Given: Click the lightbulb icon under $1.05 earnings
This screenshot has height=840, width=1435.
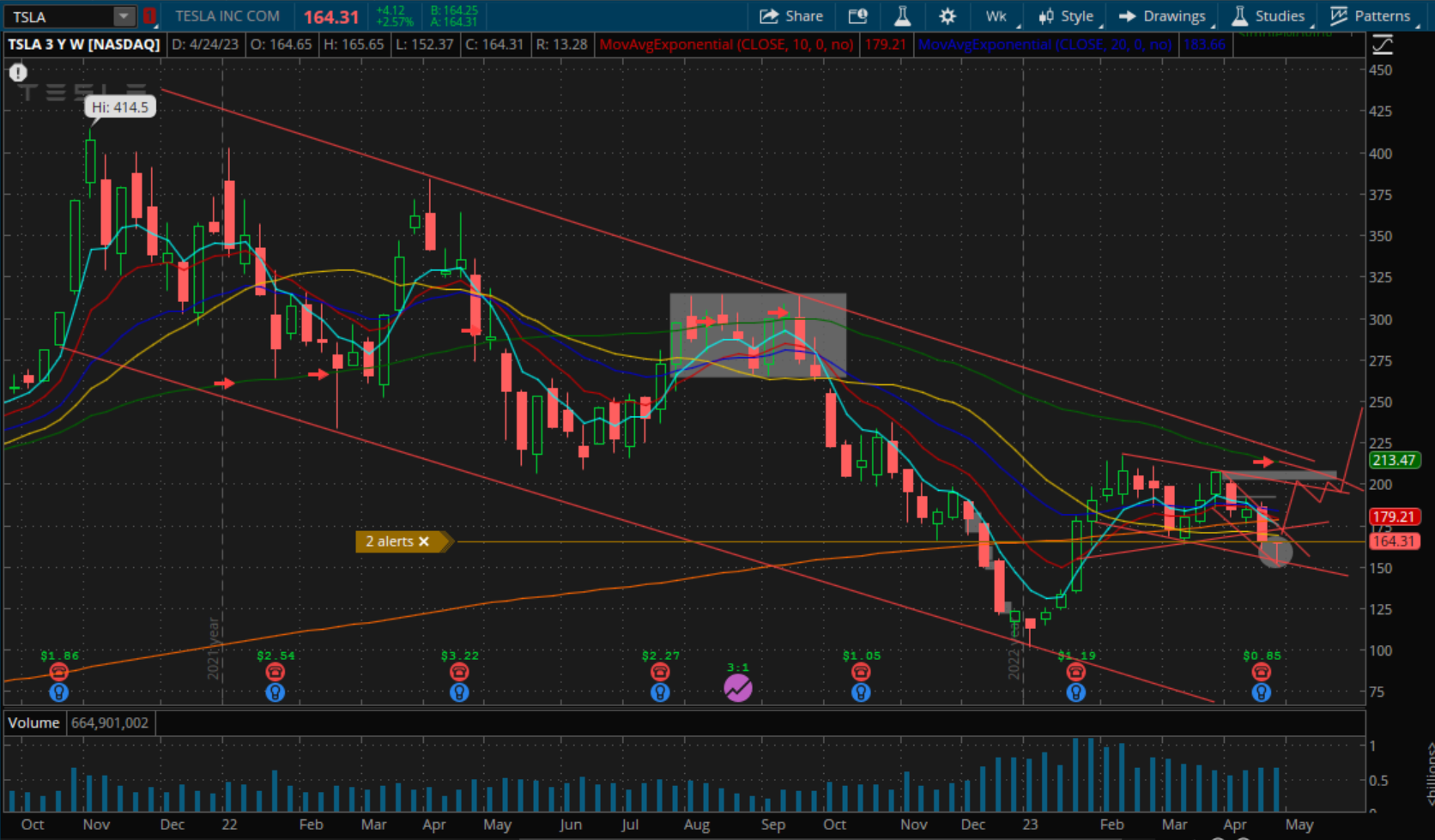Looking at the screenshot, I should click(x=861, y=692).
